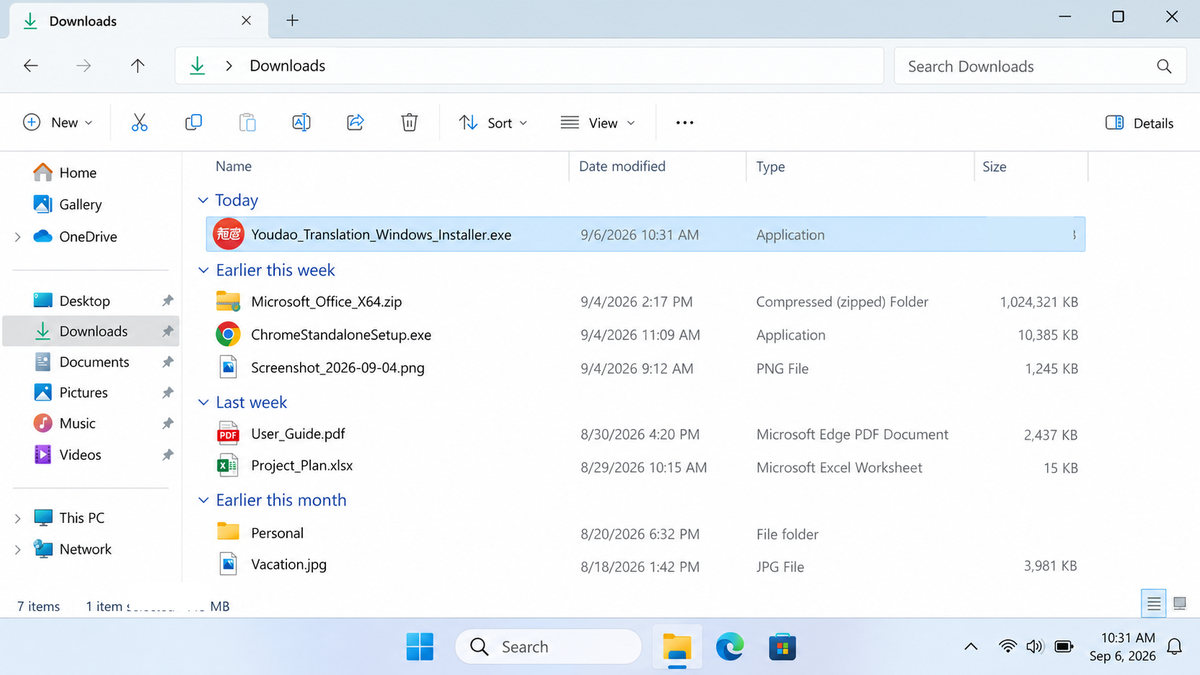The width and height of the screenshot is (1200, 675).
Task: Open the View dropdown menu
Action: (x=598, y=122)
